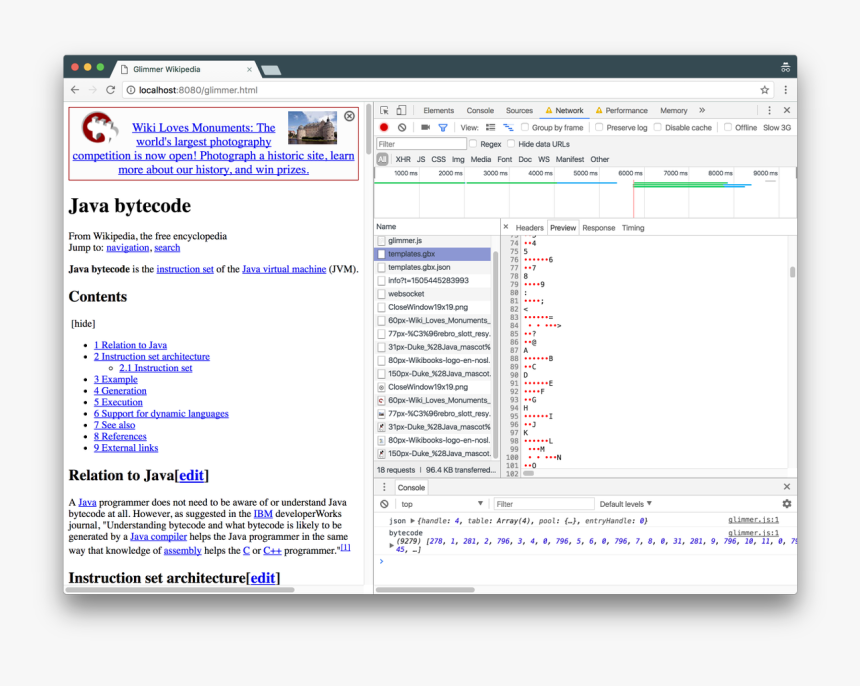Open Console settings gear icon

point(786,503)
